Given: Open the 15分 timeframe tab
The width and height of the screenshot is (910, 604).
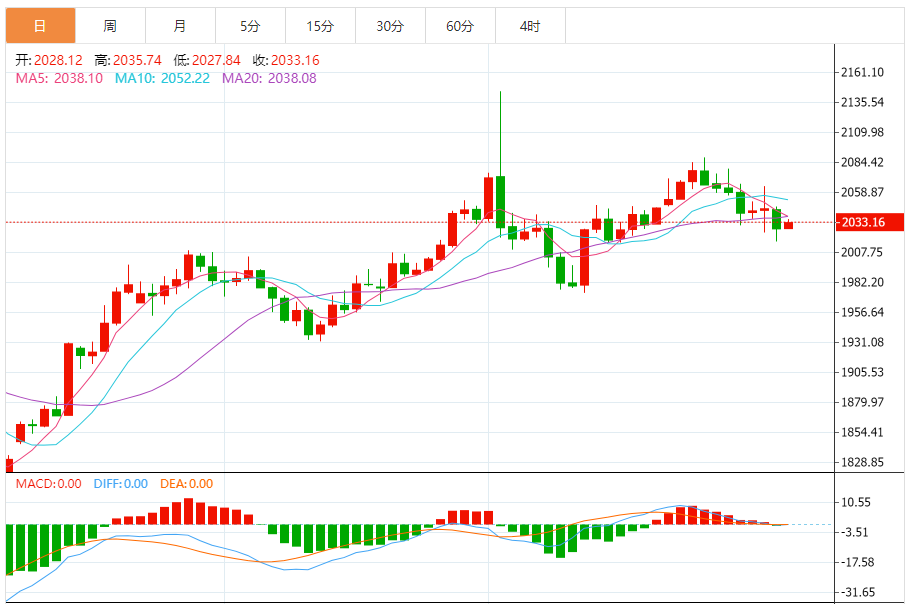Looking at the screenshot, I should point(320,26).
